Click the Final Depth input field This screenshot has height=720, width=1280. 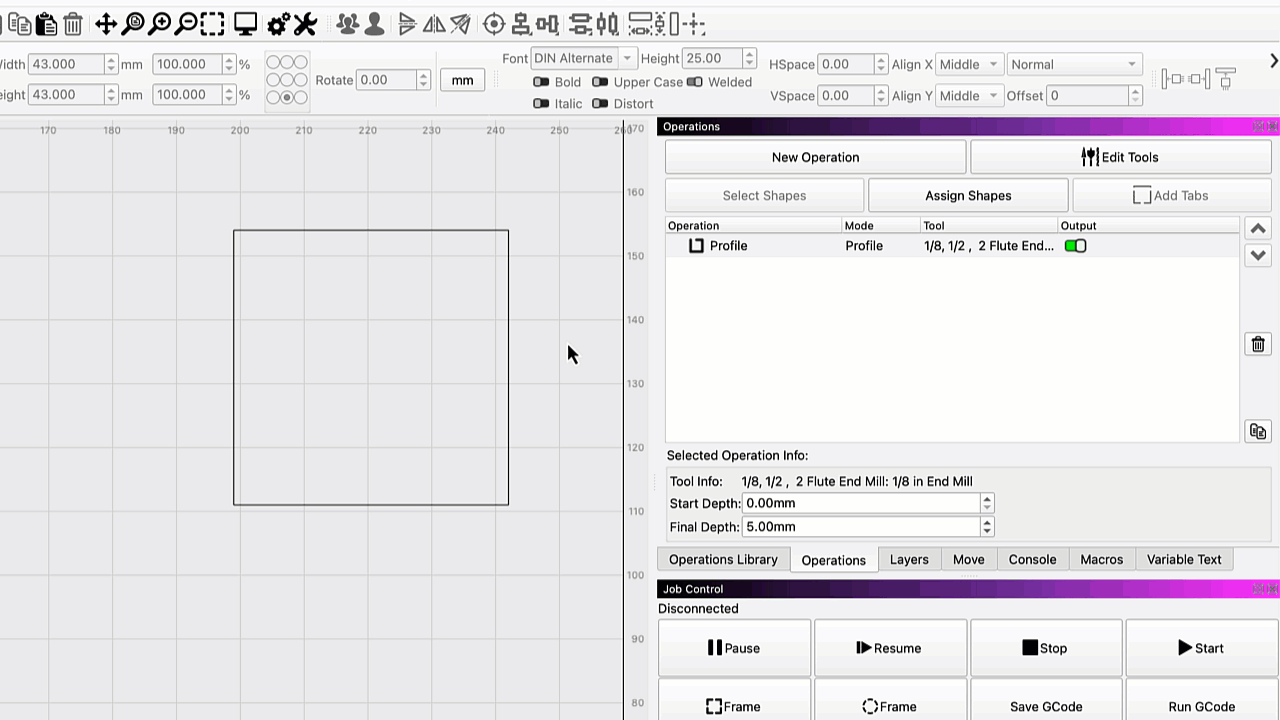[860, 527]
